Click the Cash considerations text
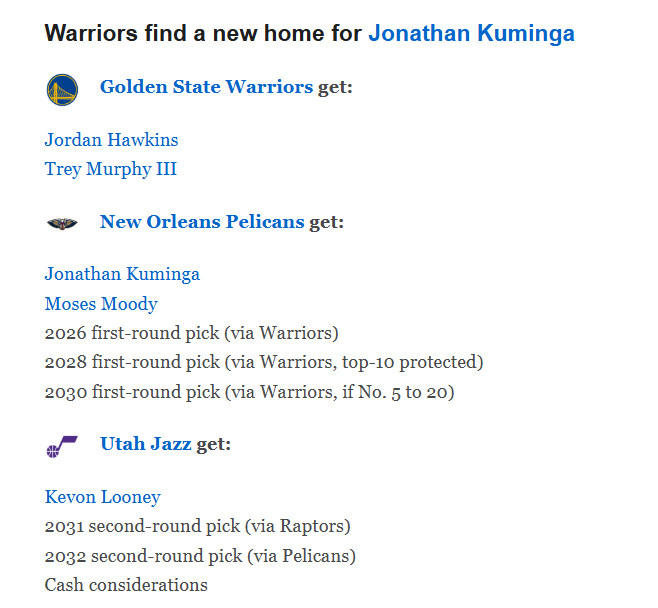The image size is (658, 608). pyautogui.click(x=126, y=585)
